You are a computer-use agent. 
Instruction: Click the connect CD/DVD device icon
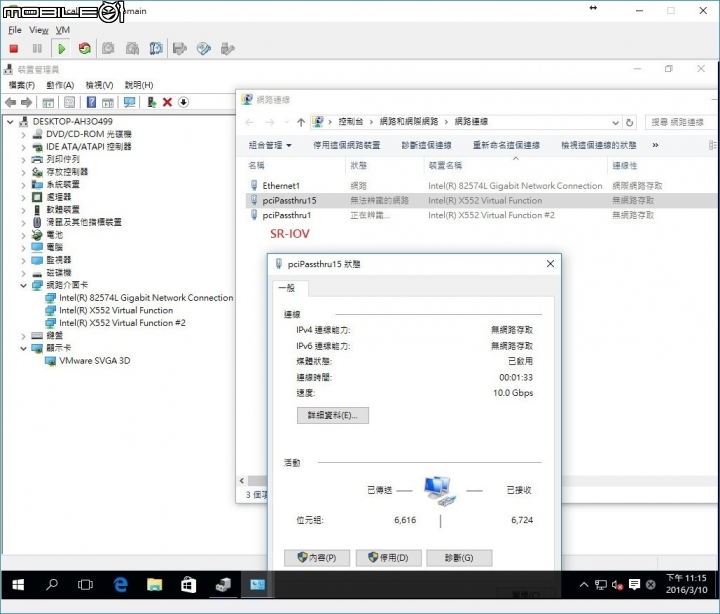point(203,48)
